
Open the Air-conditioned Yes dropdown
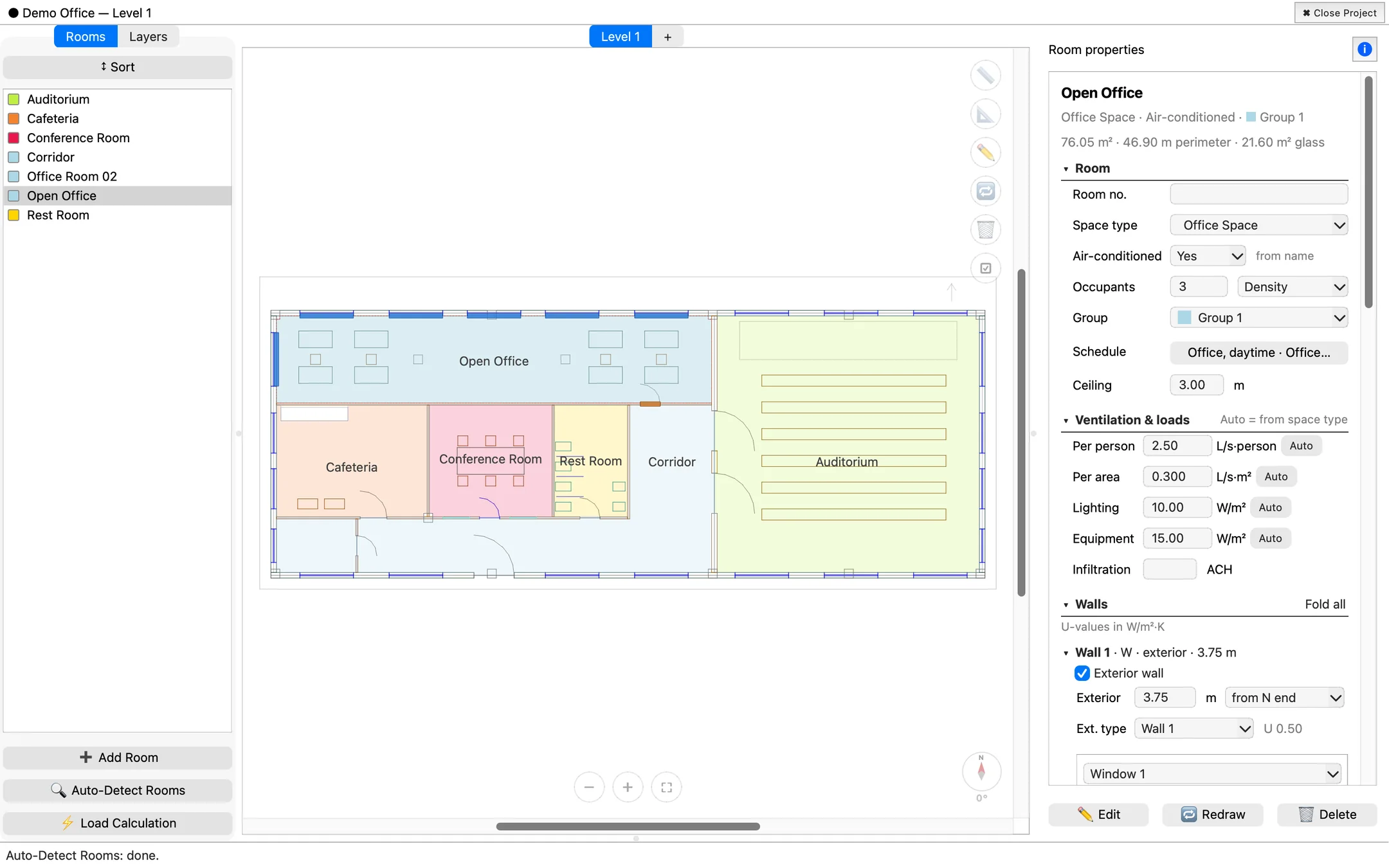pos(1208,256)
